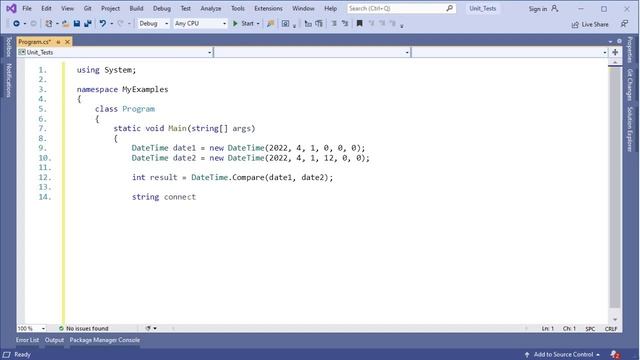
Task: Save the file with the Save icon
Action: tap(77, 24)
